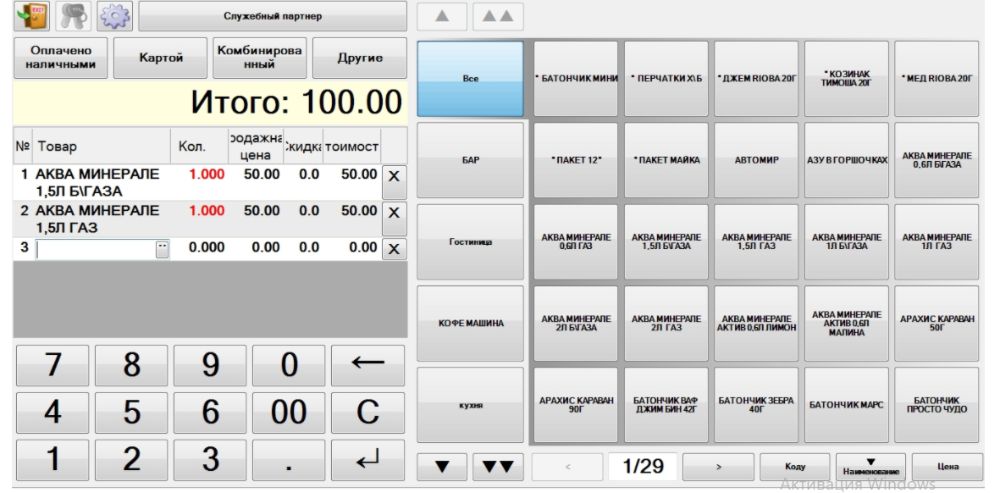Add ПЕРЧАТКИ Х\Б product

(x=666, y=79)
